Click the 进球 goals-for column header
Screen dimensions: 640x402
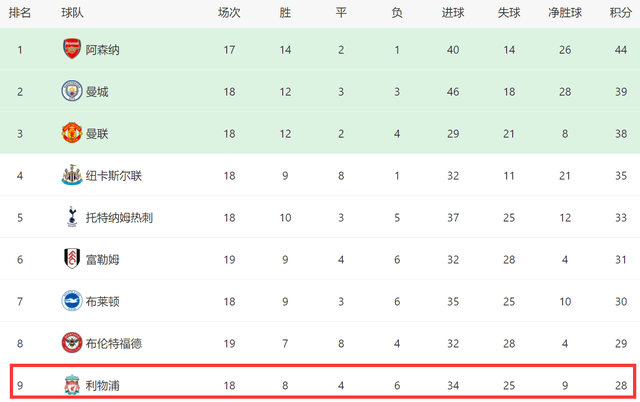coord(453,13)
